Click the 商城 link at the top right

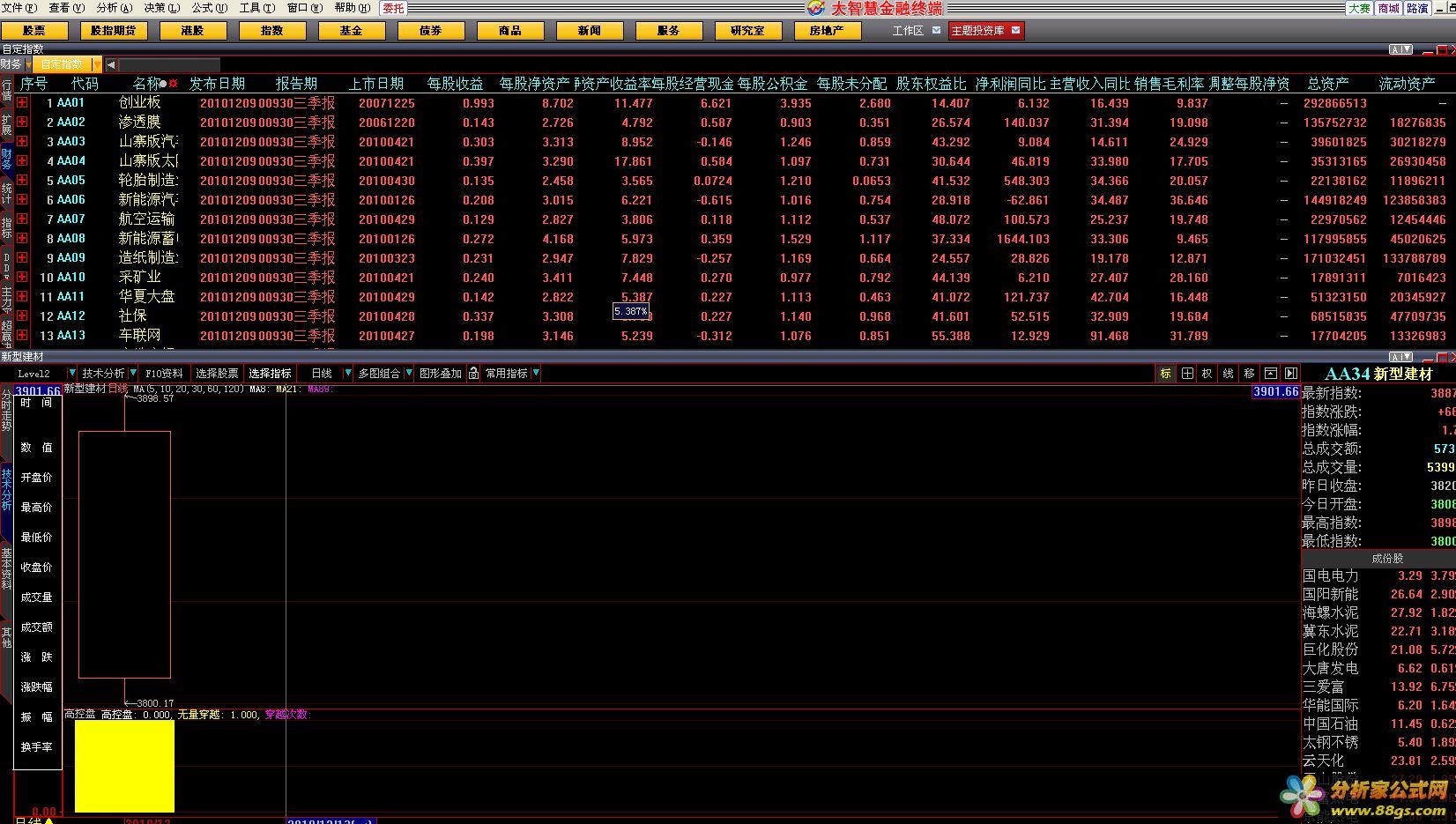pos(1388,8)
